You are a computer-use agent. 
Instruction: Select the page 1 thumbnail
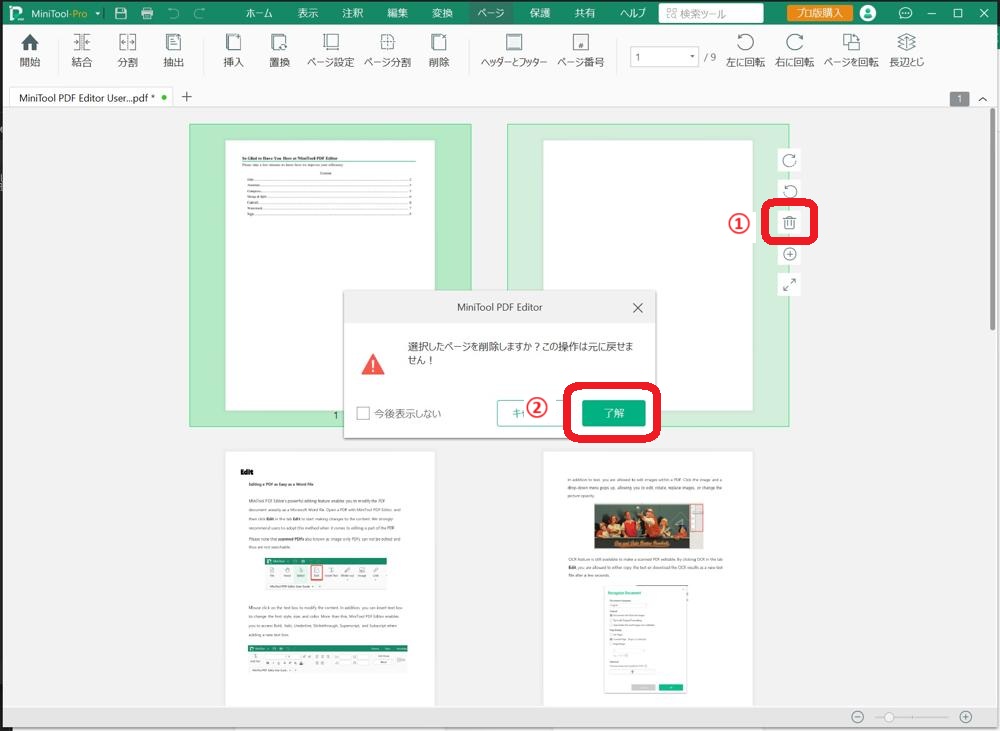tap(330, 275)
